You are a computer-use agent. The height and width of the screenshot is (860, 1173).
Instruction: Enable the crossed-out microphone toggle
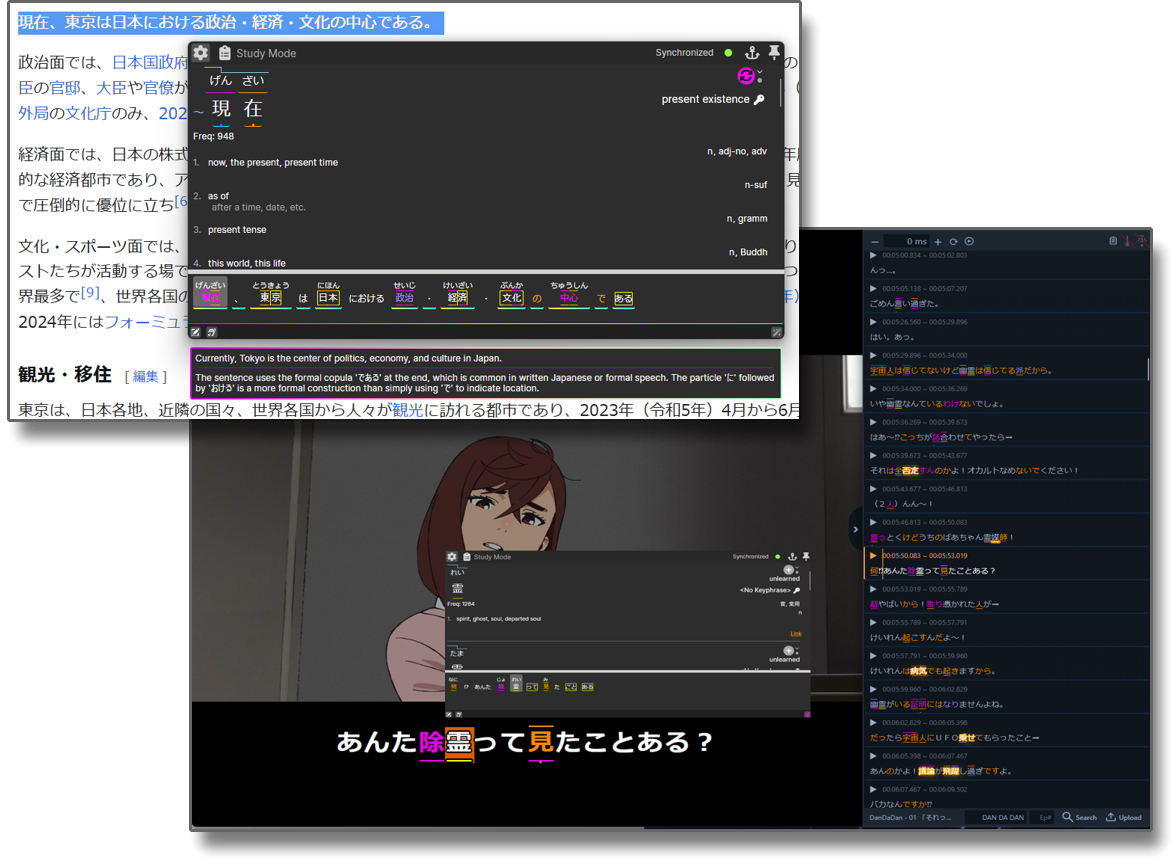1127,242
